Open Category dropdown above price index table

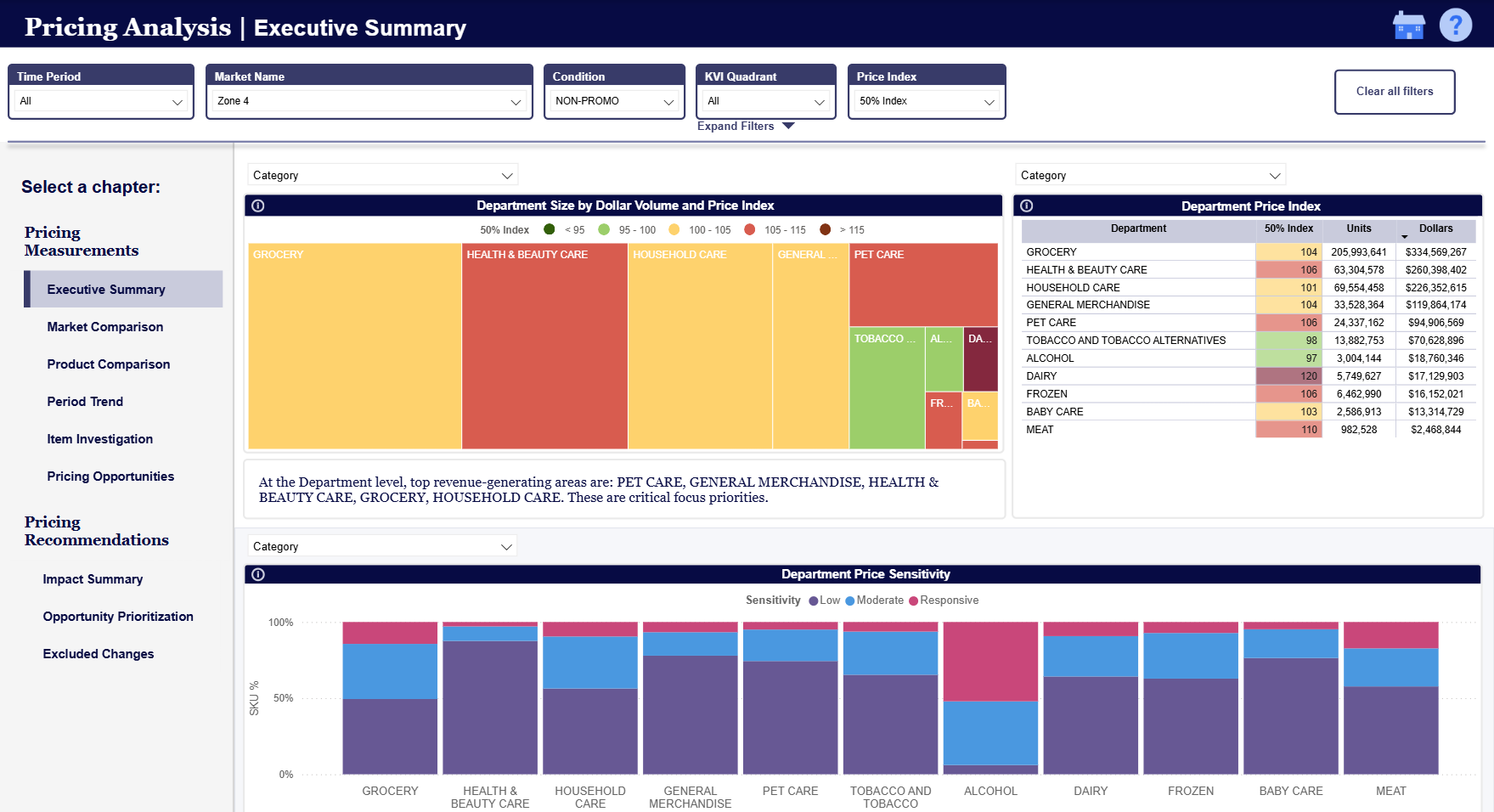(x=1151, y=175)
